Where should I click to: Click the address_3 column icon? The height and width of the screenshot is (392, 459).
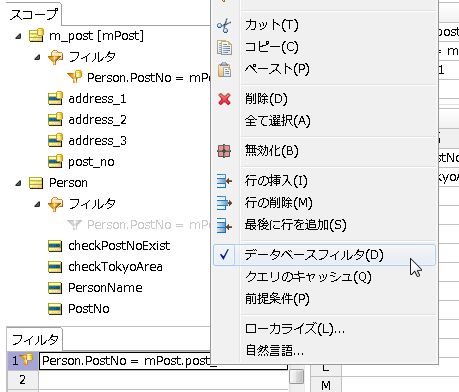tap(55, 140)
